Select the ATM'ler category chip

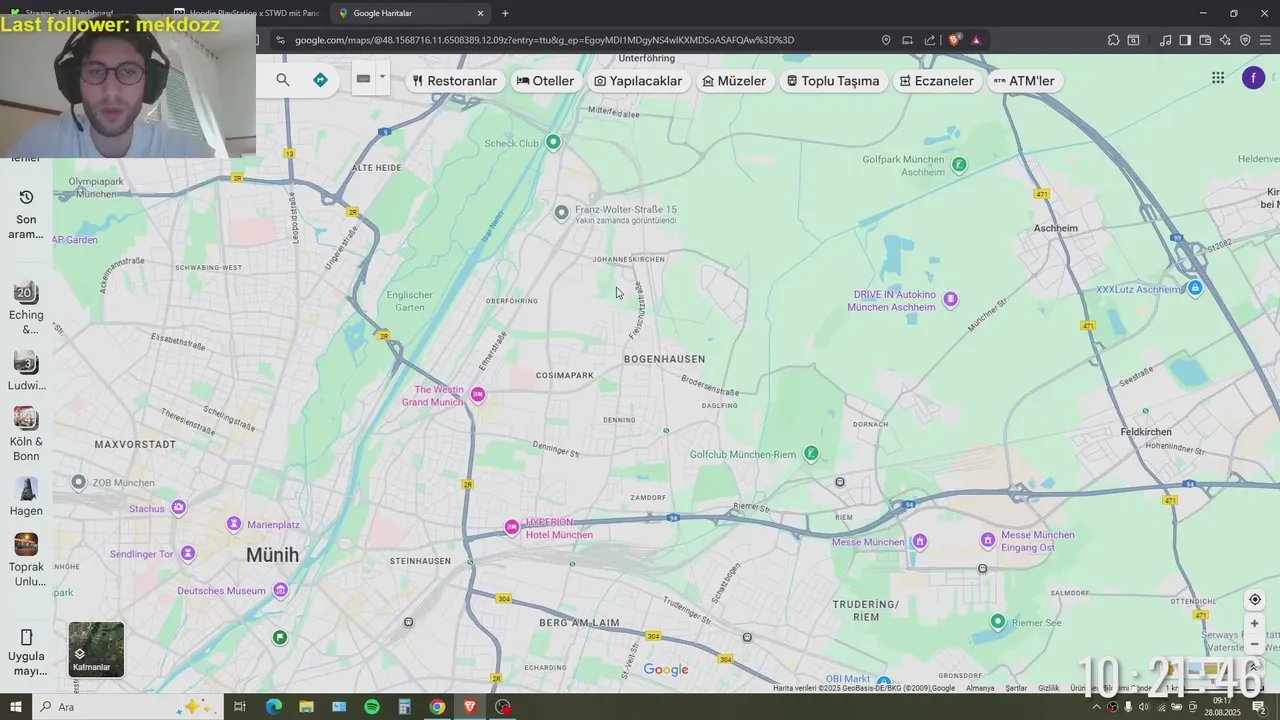click(x=1024, y=81)
